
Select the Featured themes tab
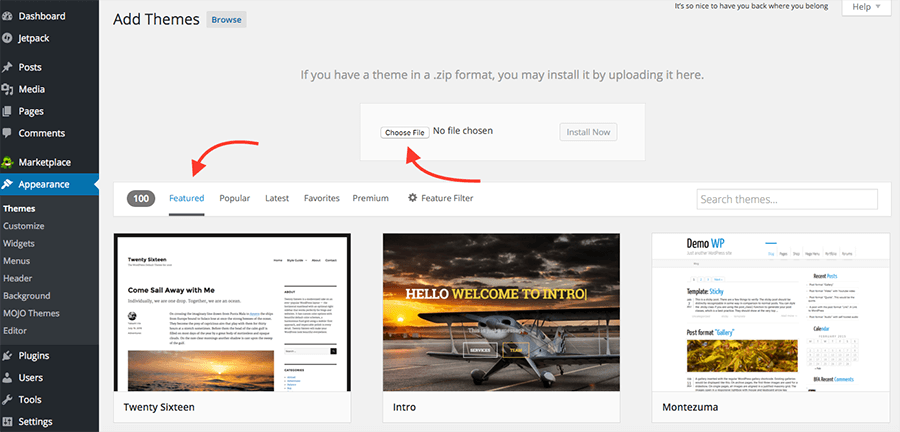(x=187, y=199)
